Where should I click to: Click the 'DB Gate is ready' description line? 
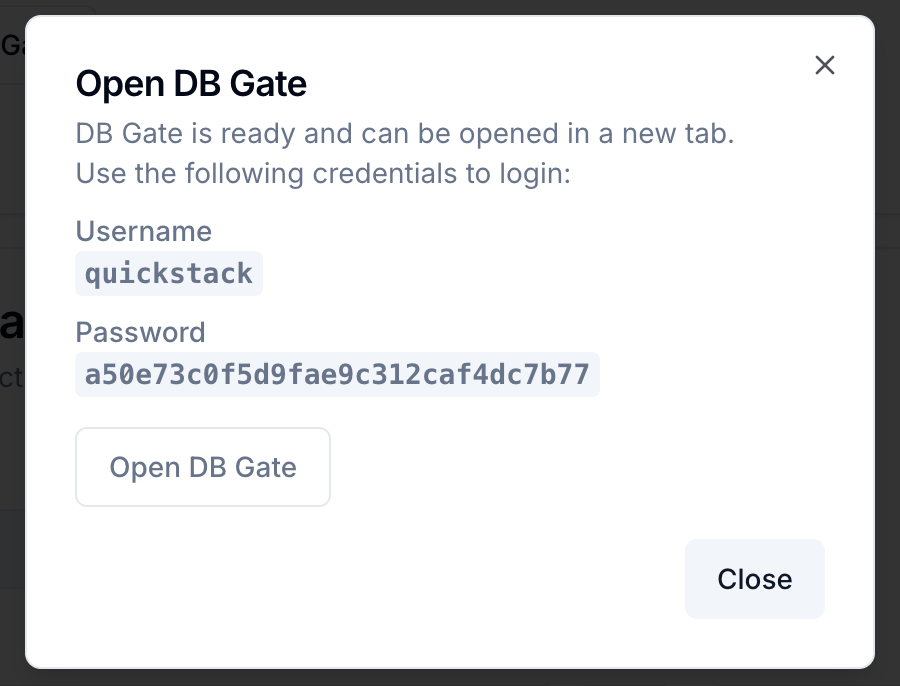click(405, 134)
